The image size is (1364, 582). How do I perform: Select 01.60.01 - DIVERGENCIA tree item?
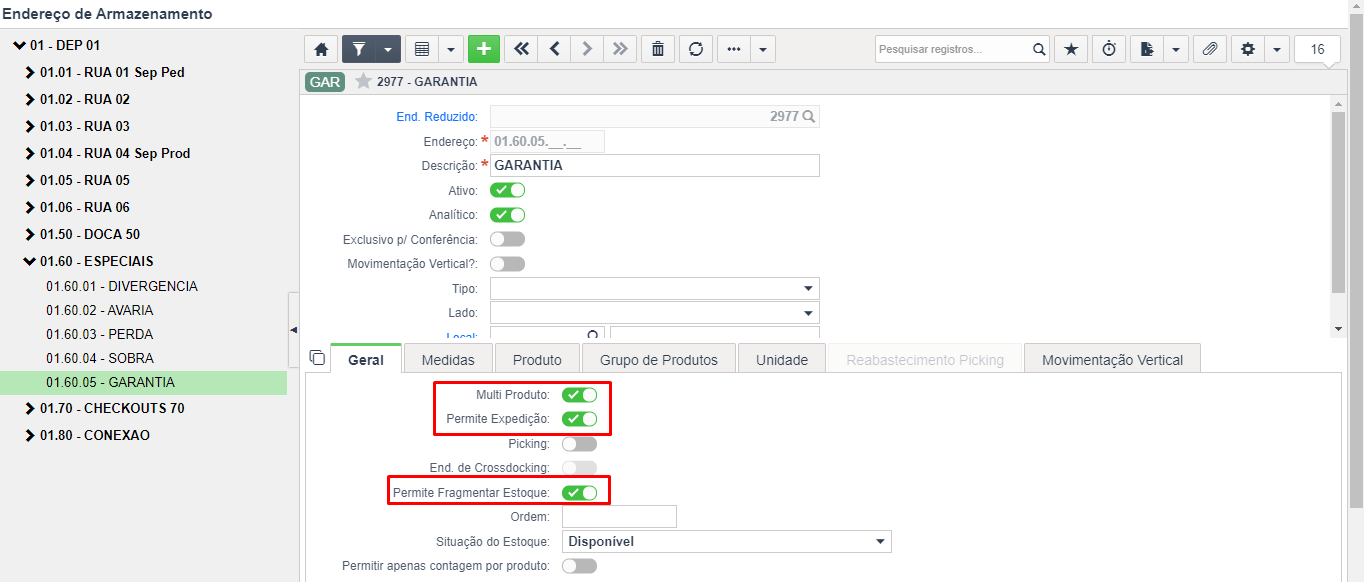[122, 286]
